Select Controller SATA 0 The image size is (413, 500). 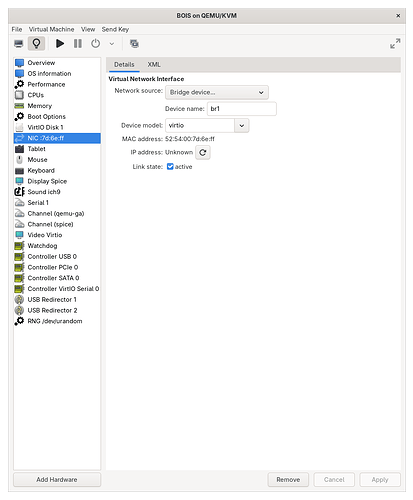click(x=57, y=278)
